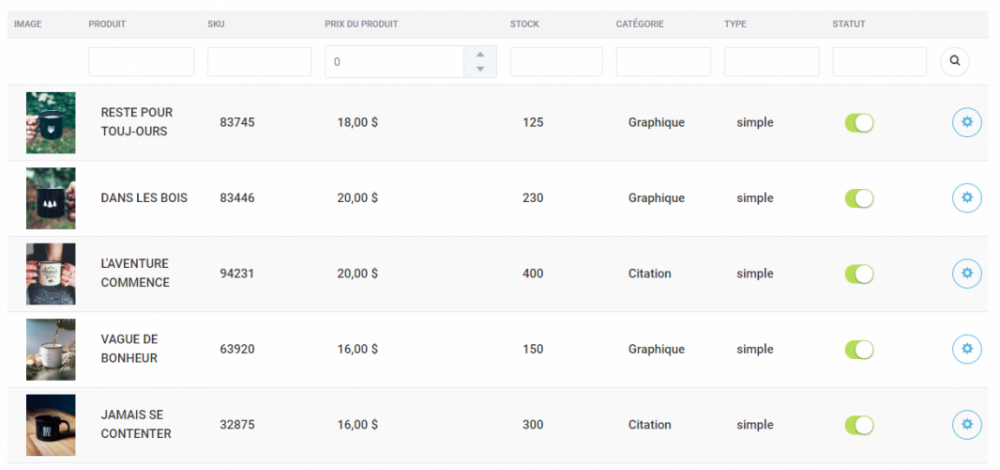The image size is (1000, 470).
Task: Focus the Stock filter field
Action: (x=556, y=62)
